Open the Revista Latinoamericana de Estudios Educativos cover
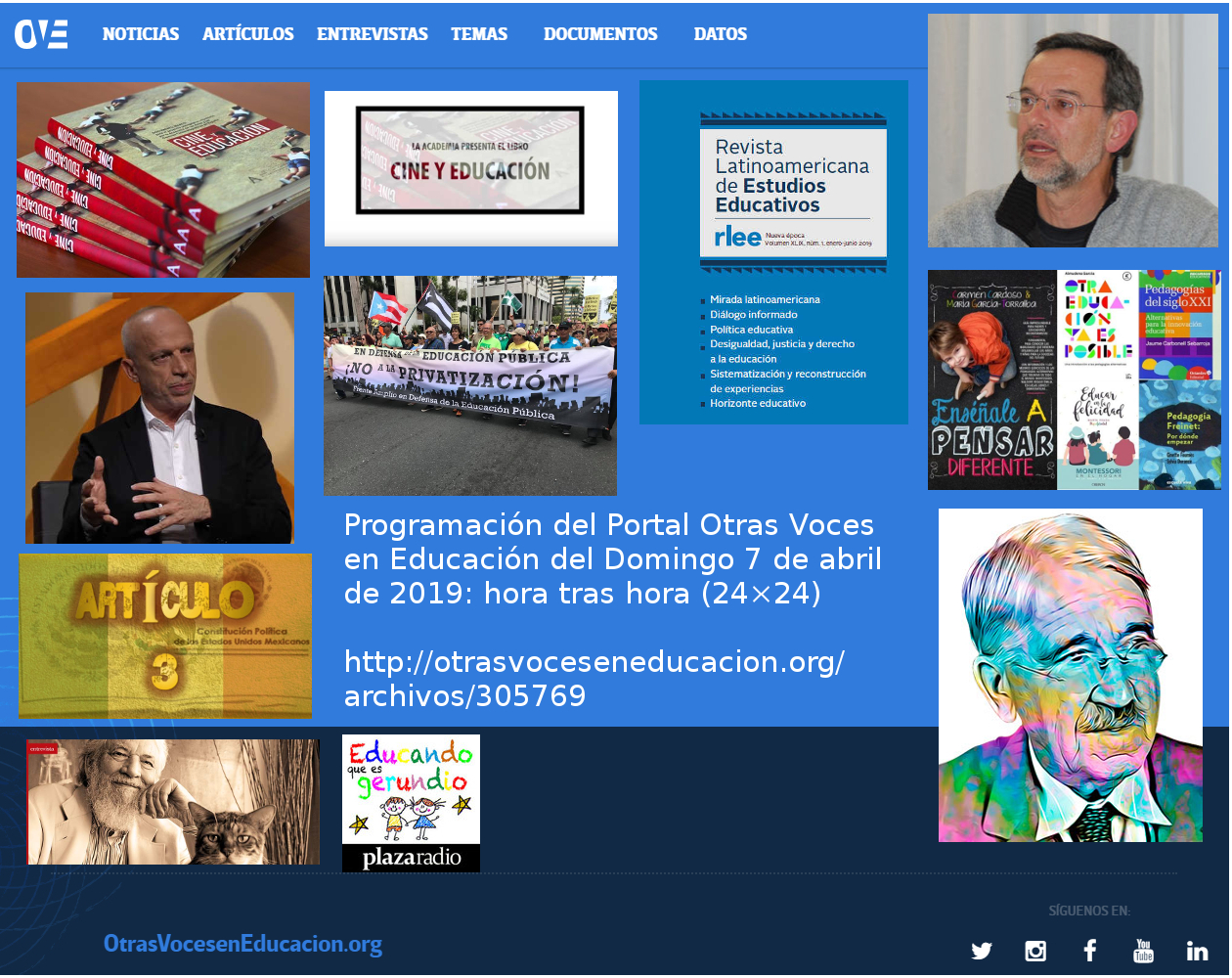Image resolution: width=1232 pixels, height=978 pixels. tap(773, 252)
